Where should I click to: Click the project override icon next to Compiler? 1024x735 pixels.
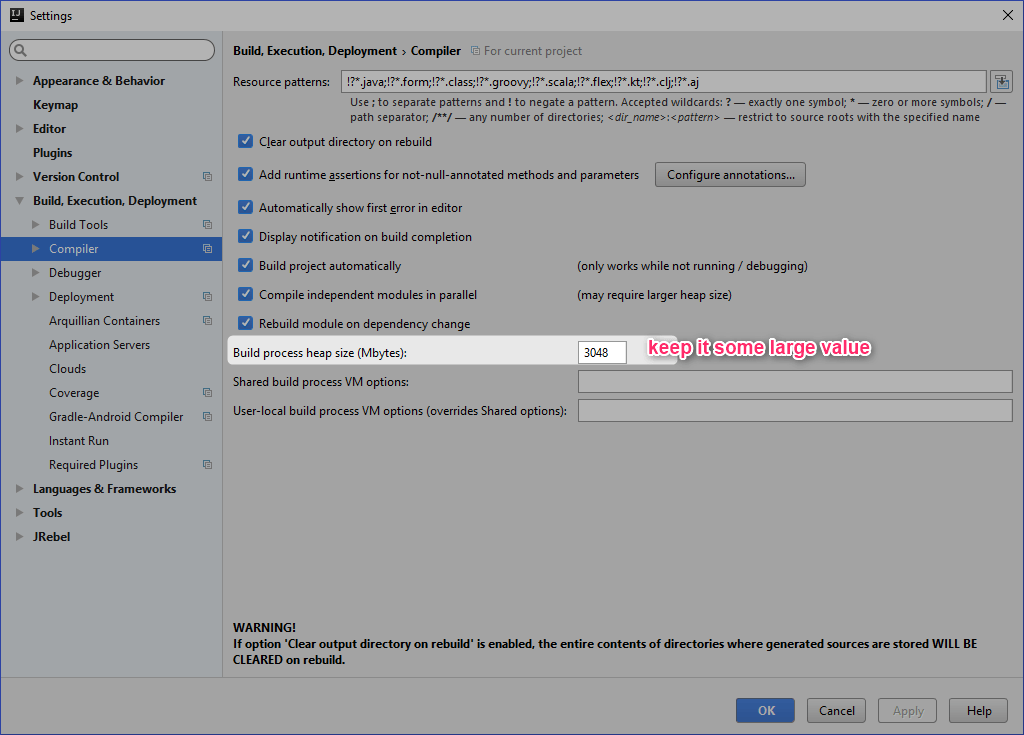(x=207, y=248)
